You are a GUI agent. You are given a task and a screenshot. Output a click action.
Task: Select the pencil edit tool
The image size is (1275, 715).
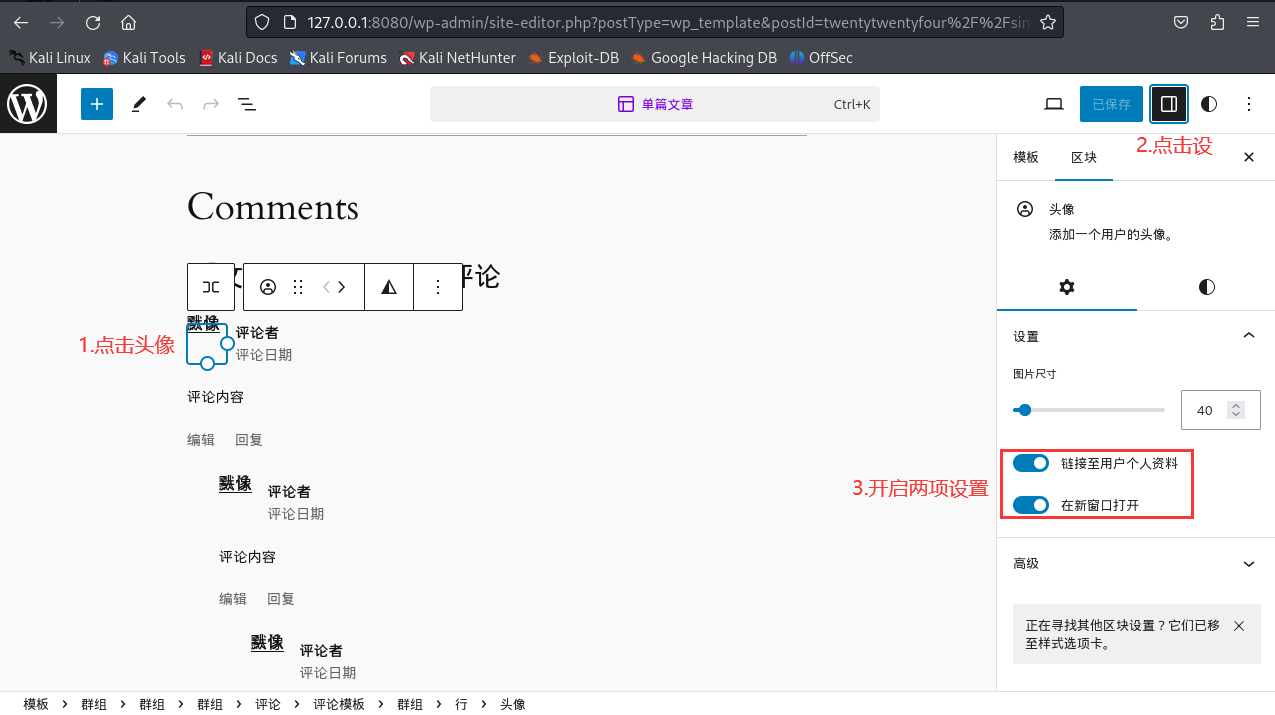tap(139, 104)
